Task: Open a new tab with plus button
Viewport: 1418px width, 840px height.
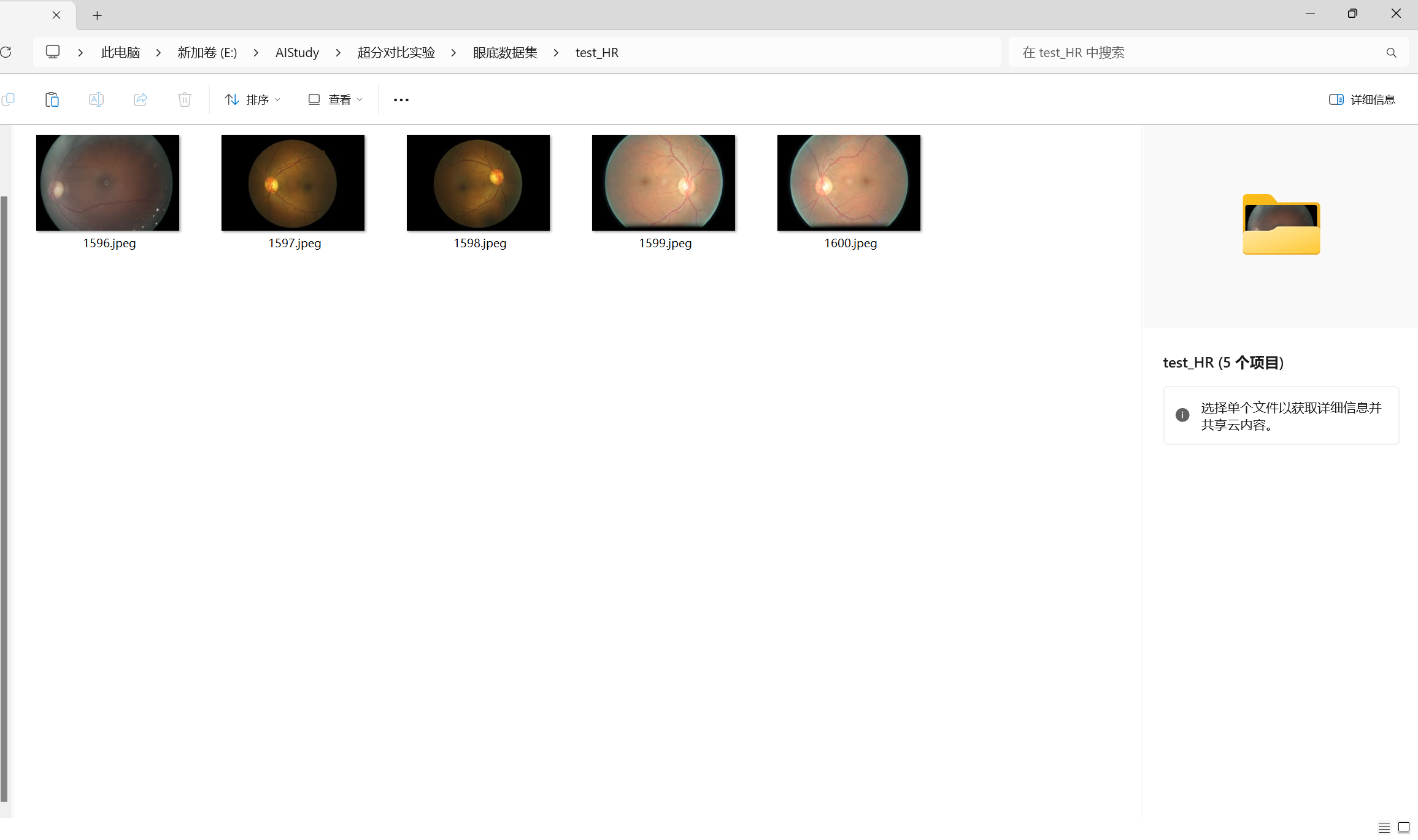Action: tap(97, 15)
